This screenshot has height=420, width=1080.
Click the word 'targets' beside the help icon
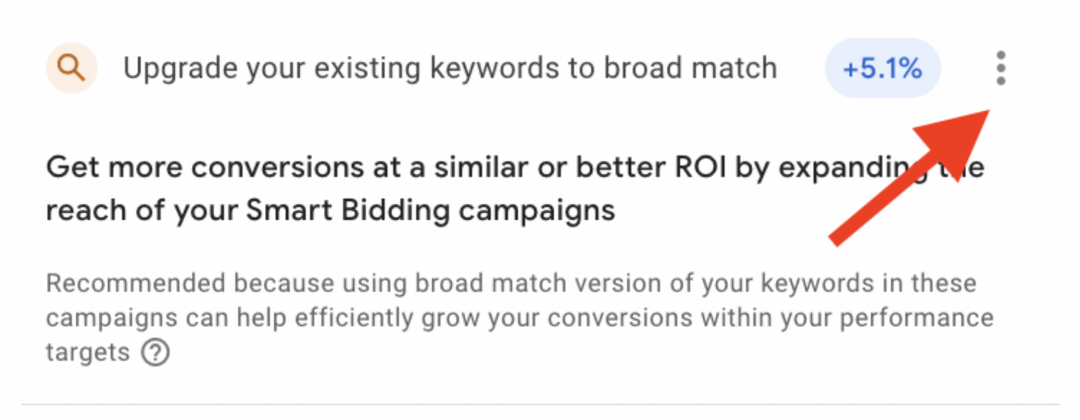click(x=88, y=352)
